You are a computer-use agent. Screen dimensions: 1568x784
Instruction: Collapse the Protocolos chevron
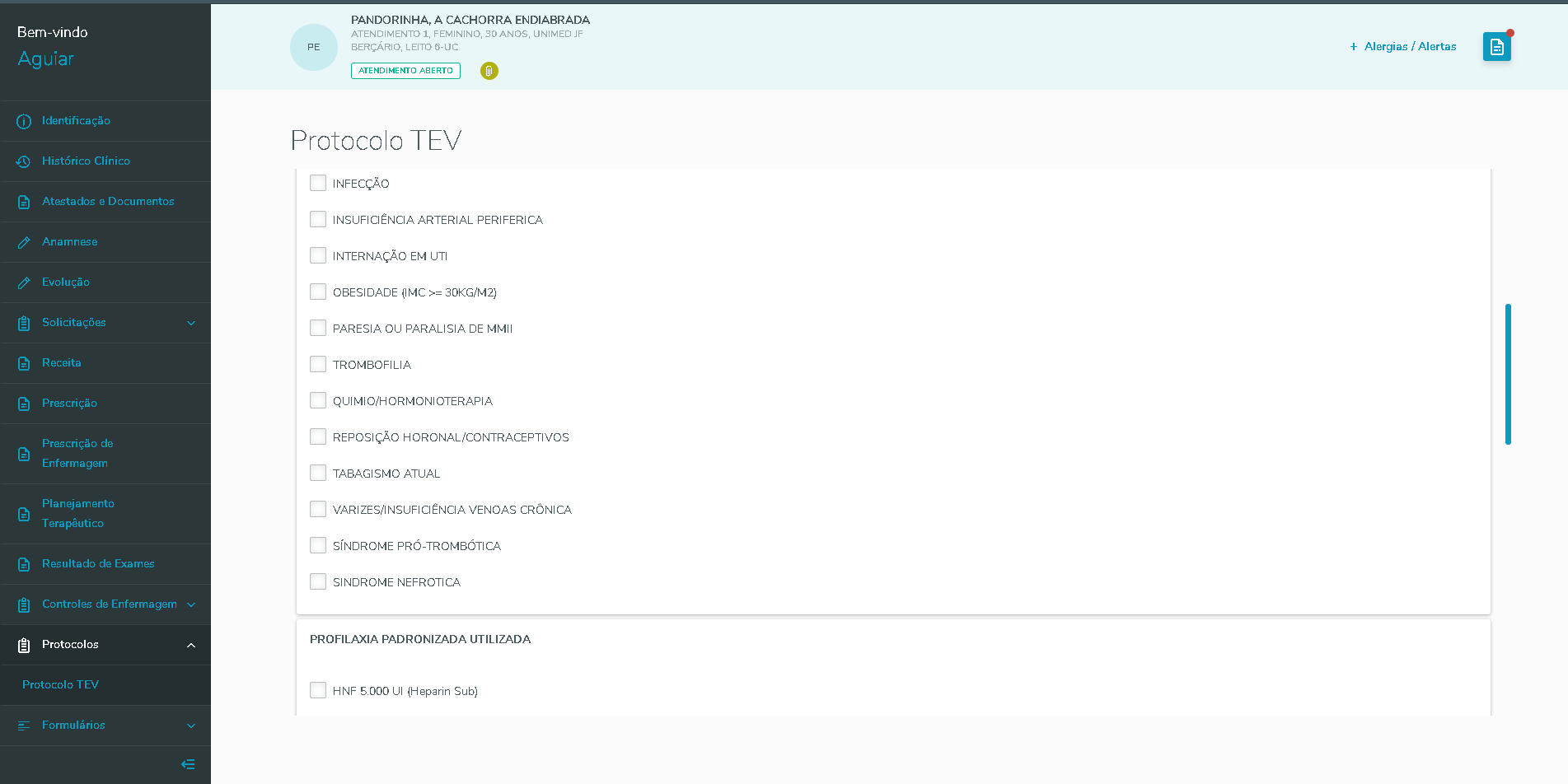191,645
